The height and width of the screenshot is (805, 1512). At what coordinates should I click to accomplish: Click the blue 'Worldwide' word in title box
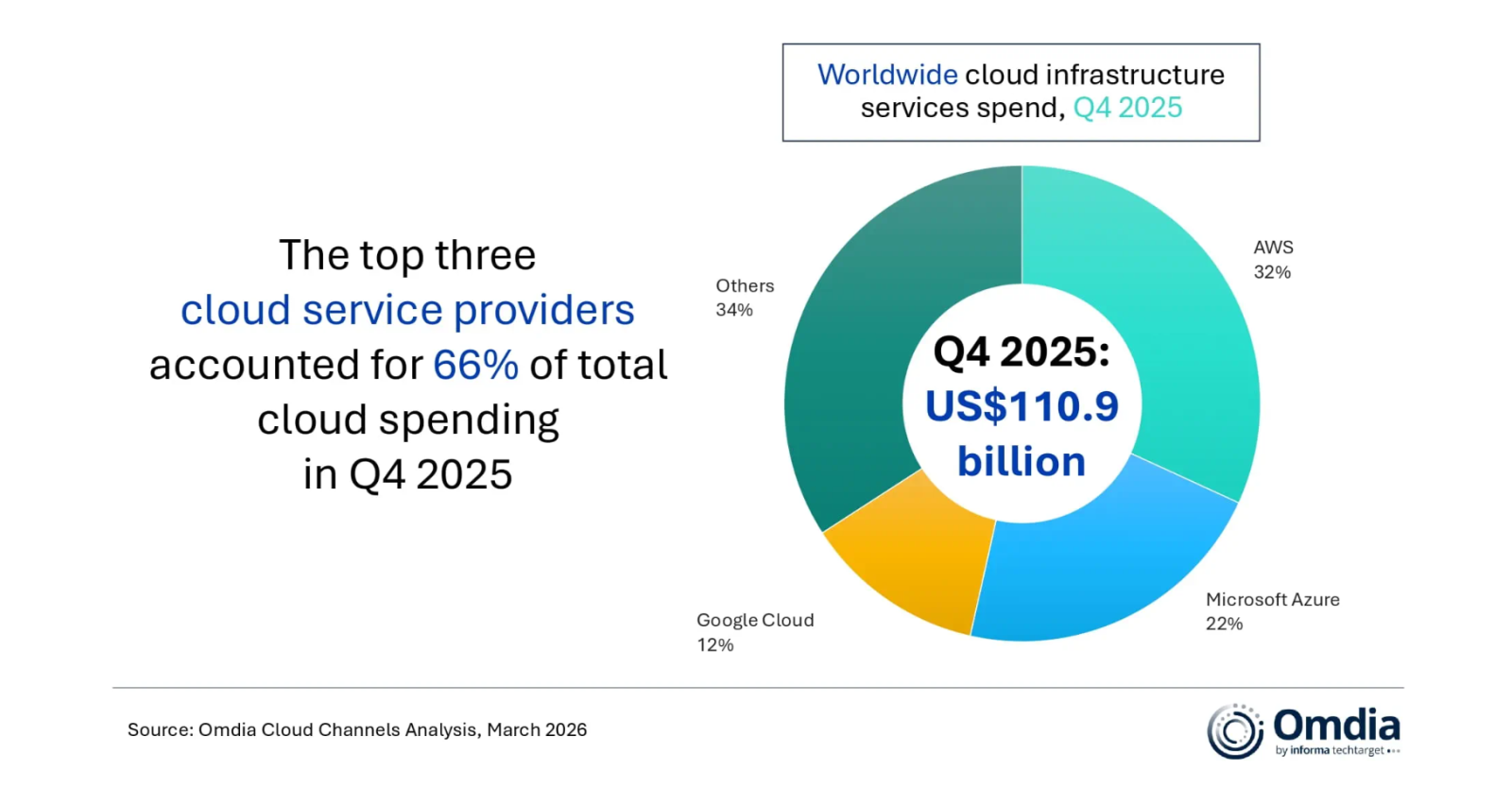[887, 75]
